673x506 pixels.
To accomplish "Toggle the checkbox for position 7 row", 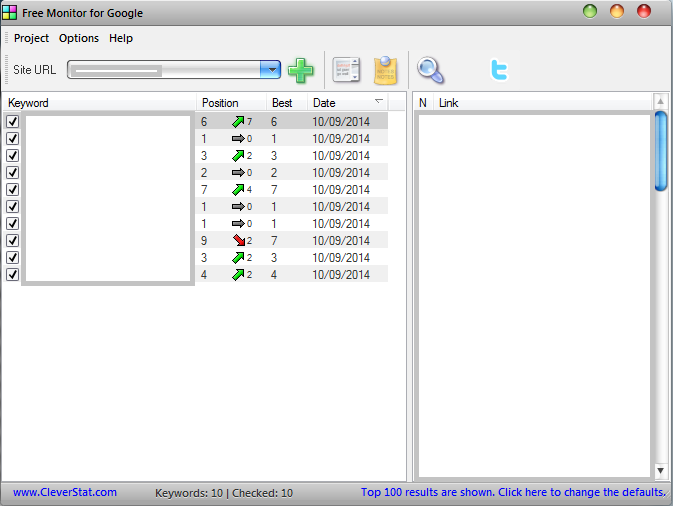I will click(x=12, y=189).
